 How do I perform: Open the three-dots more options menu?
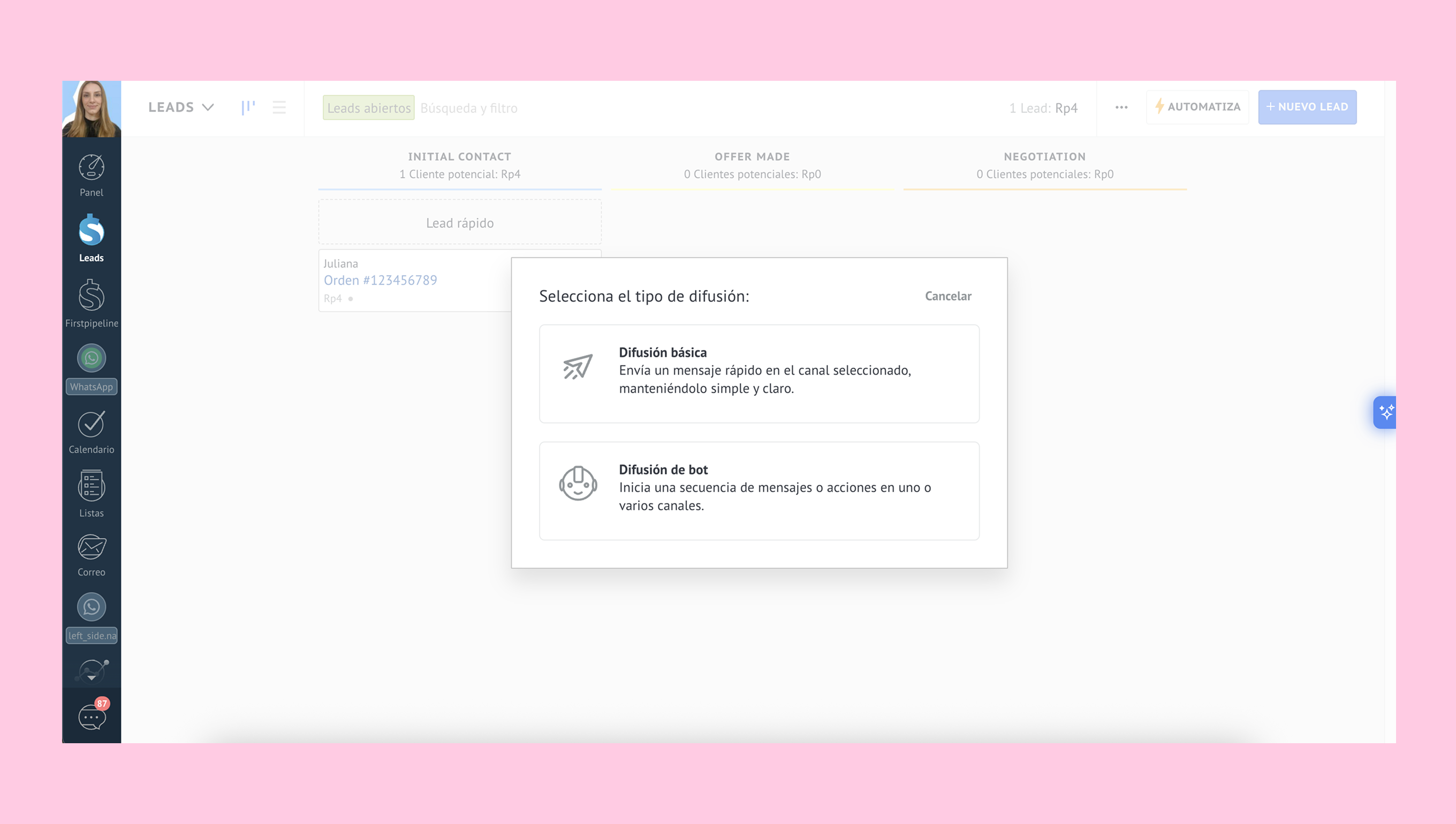[x=1121, y=108]
